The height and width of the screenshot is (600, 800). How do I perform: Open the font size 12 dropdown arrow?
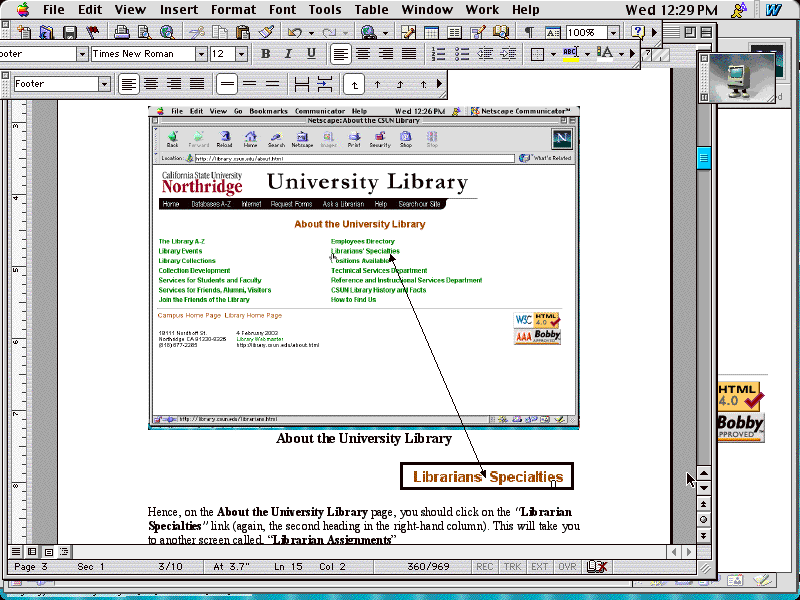[242, 54]
